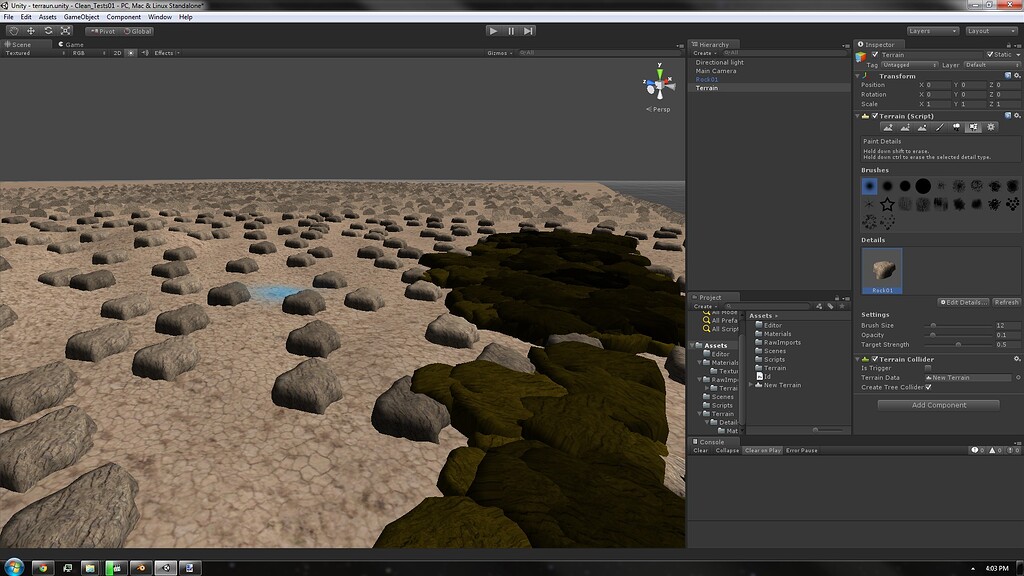
Task: Select the Rock01 thumbnail under Details
Action: click(880, 270)
